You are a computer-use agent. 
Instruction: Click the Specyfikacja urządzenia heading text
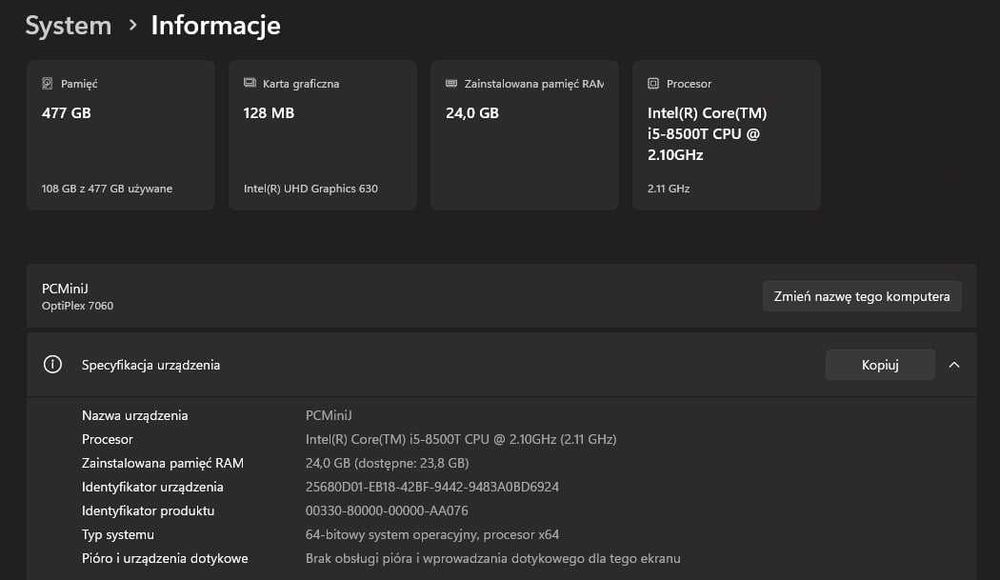[x=151, y=365]
